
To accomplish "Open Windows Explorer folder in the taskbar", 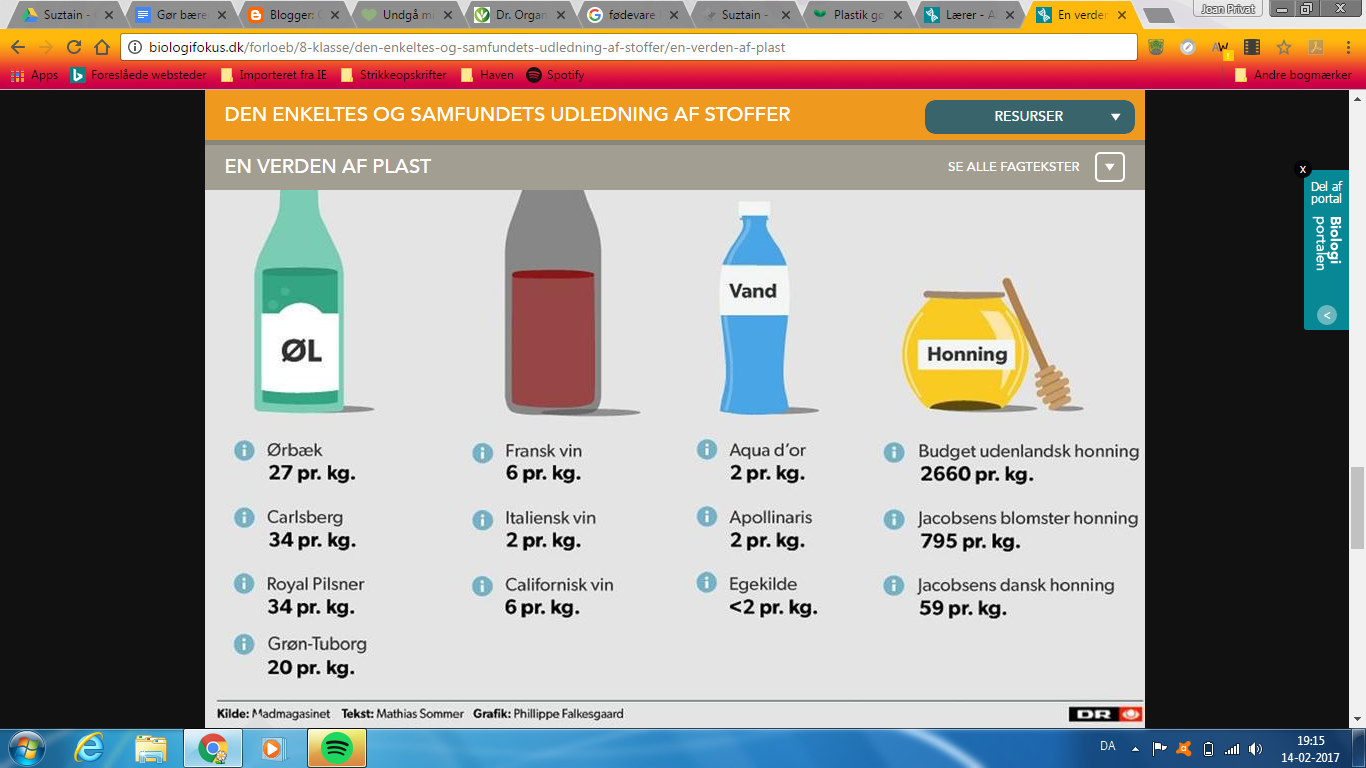I will coord(151,748).
